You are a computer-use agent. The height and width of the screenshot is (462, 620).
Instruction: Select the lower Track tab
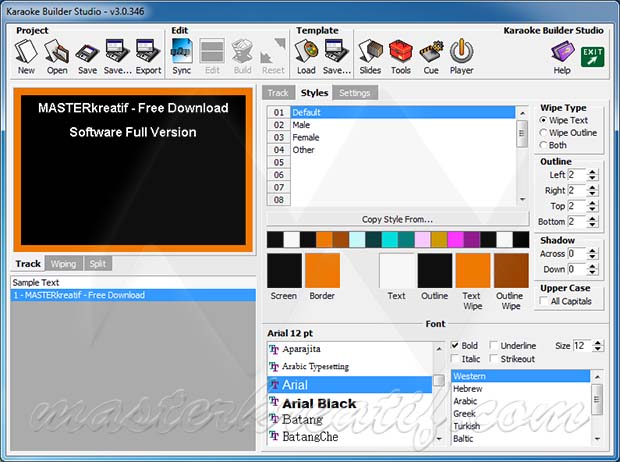(28, 264)
